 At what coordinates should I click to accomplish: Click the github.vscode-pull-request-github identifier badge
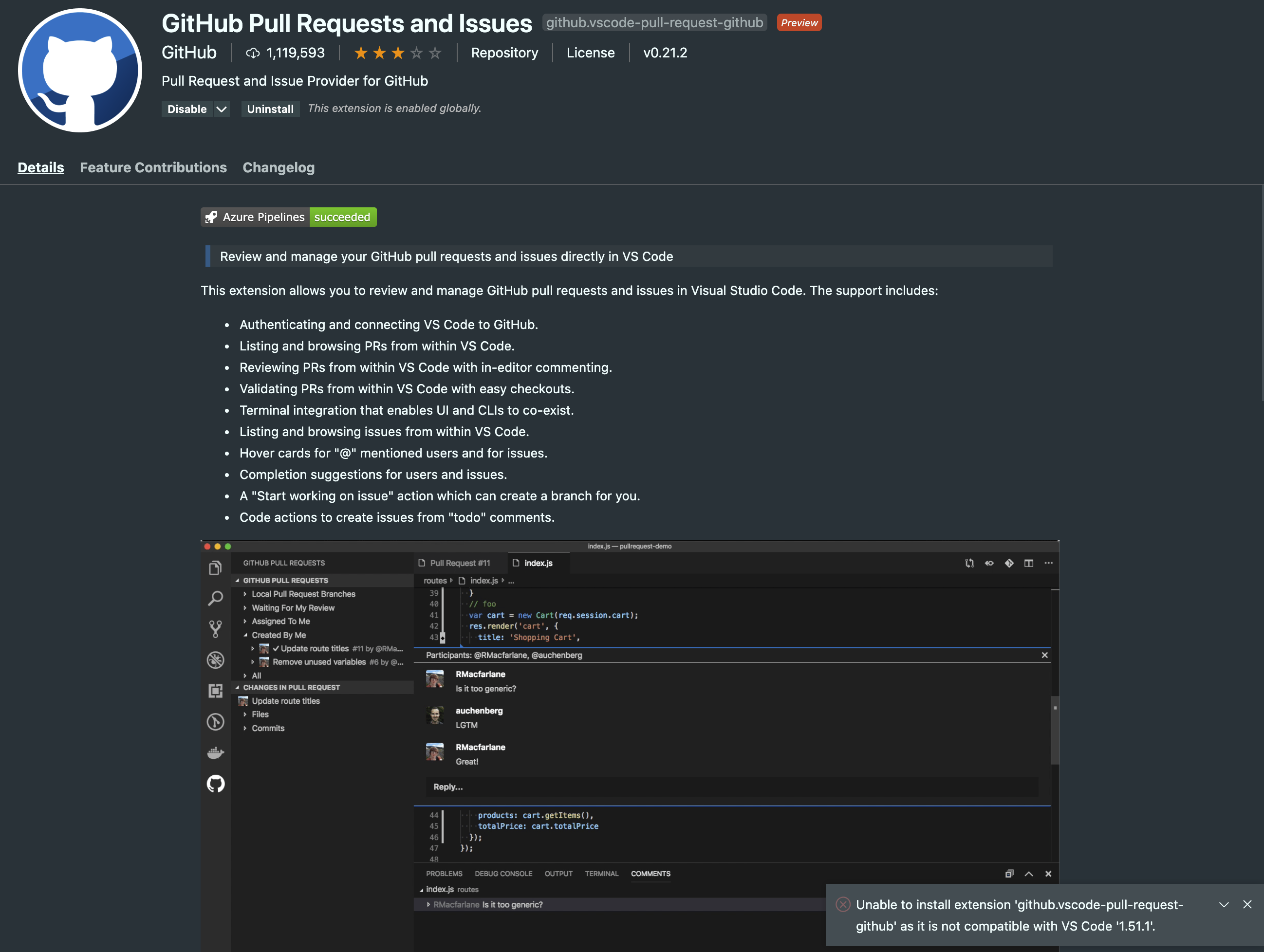tap(655, 22)
